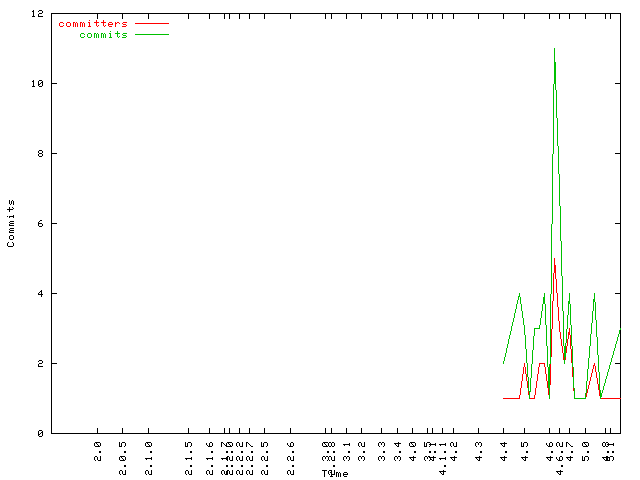Select the 8 tick label on y-axis

click(x=39, y=154)
